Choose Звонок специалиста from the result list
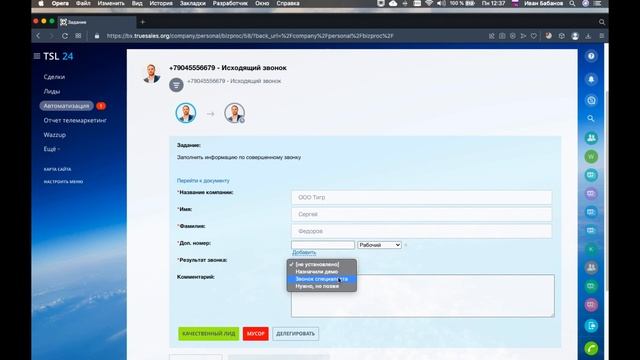 click(x=322, y=279)
